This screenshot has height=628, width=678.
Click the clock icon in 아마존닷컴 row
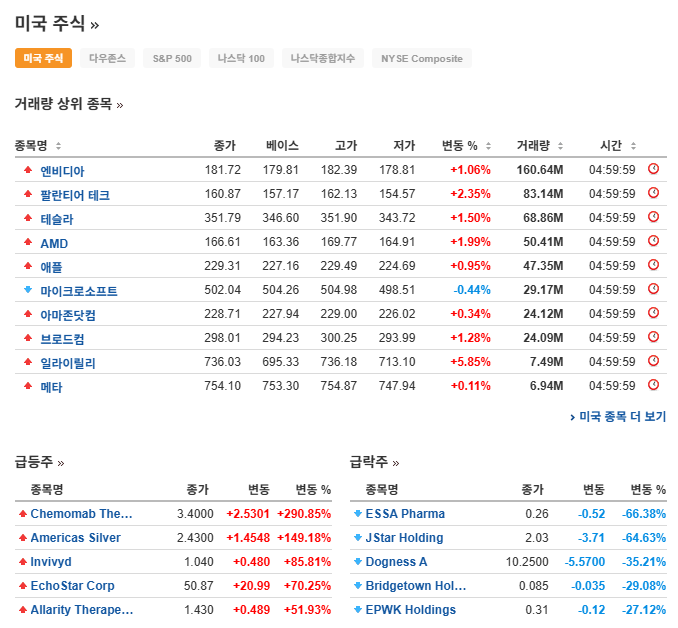[x=653, y=313]
